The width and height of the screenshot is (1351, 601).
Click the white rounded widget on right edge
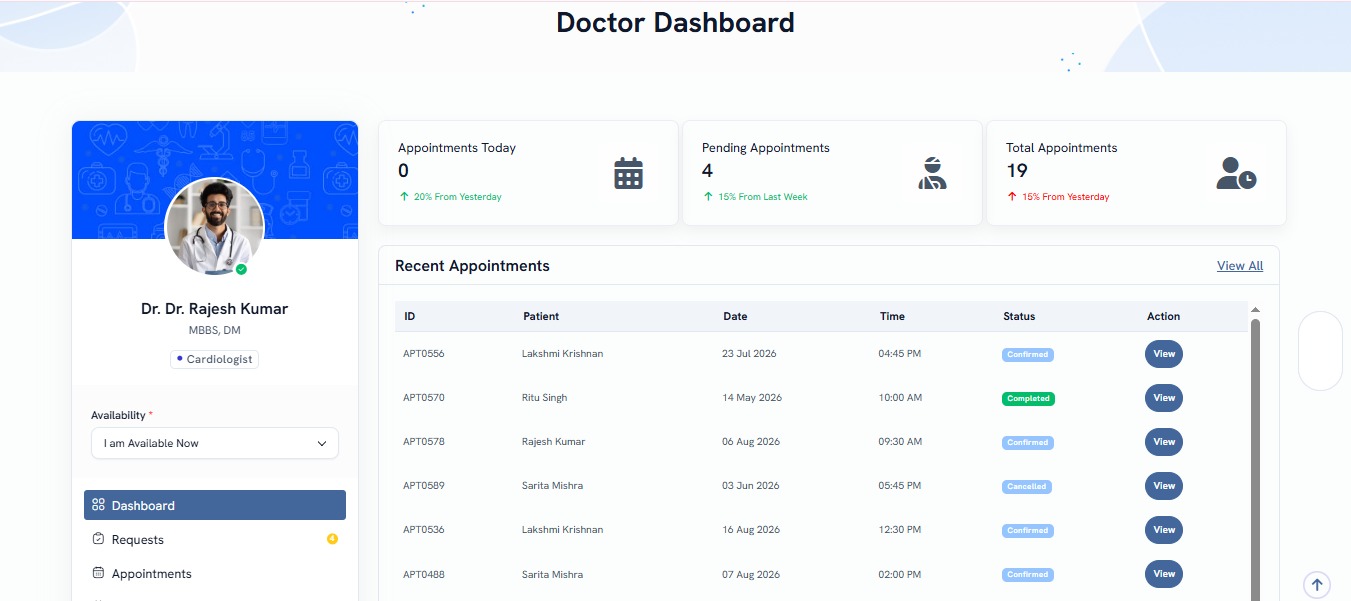(x=1320, y=351)
